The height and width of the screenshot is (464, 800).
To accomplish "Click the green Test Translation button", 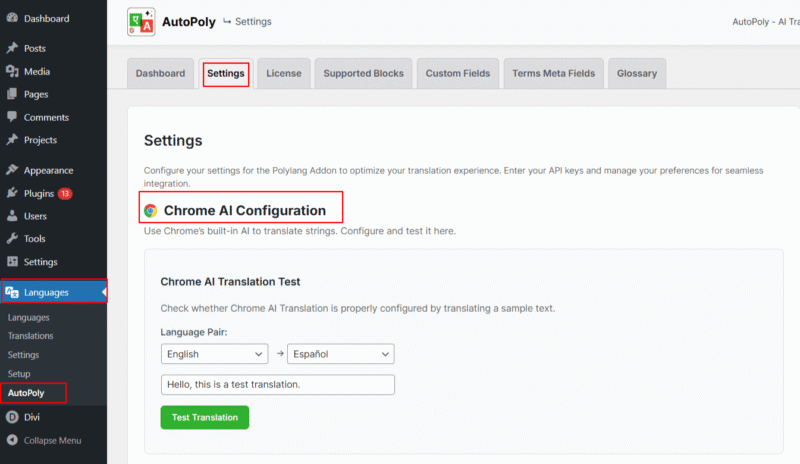I will tap(205, 418).
